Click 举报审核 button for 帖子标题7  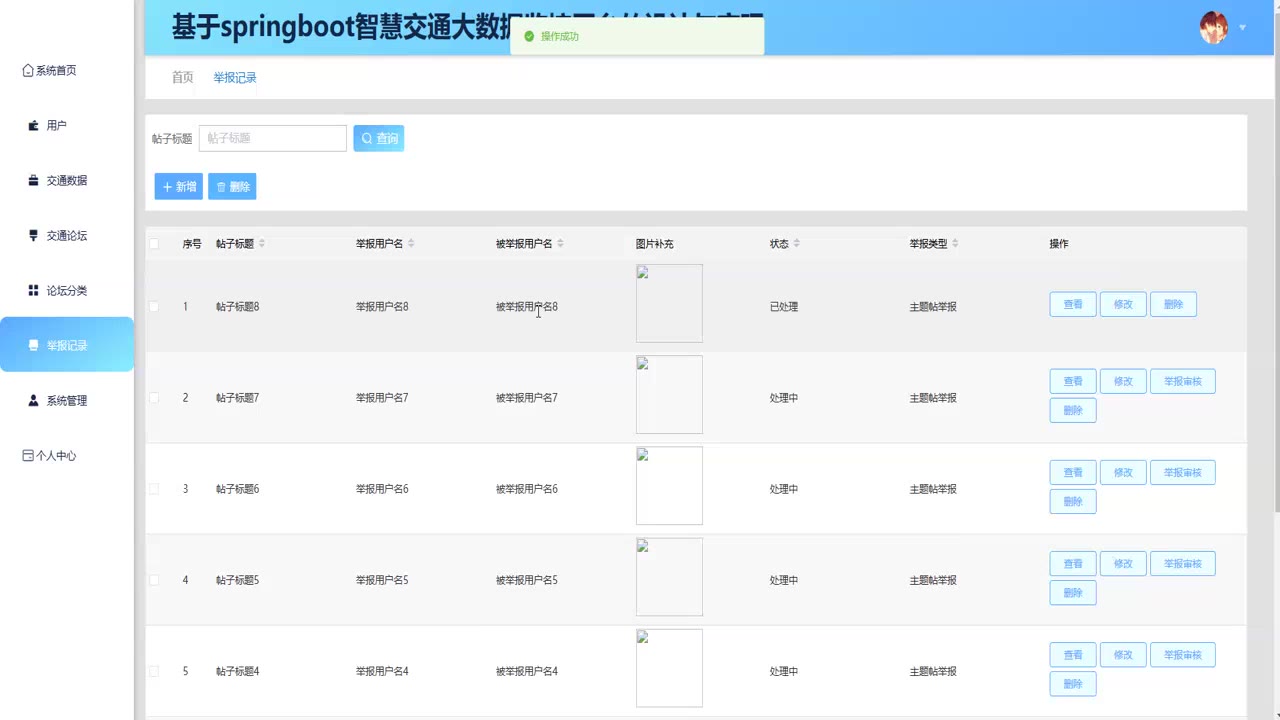click(x=1182, y=382)
